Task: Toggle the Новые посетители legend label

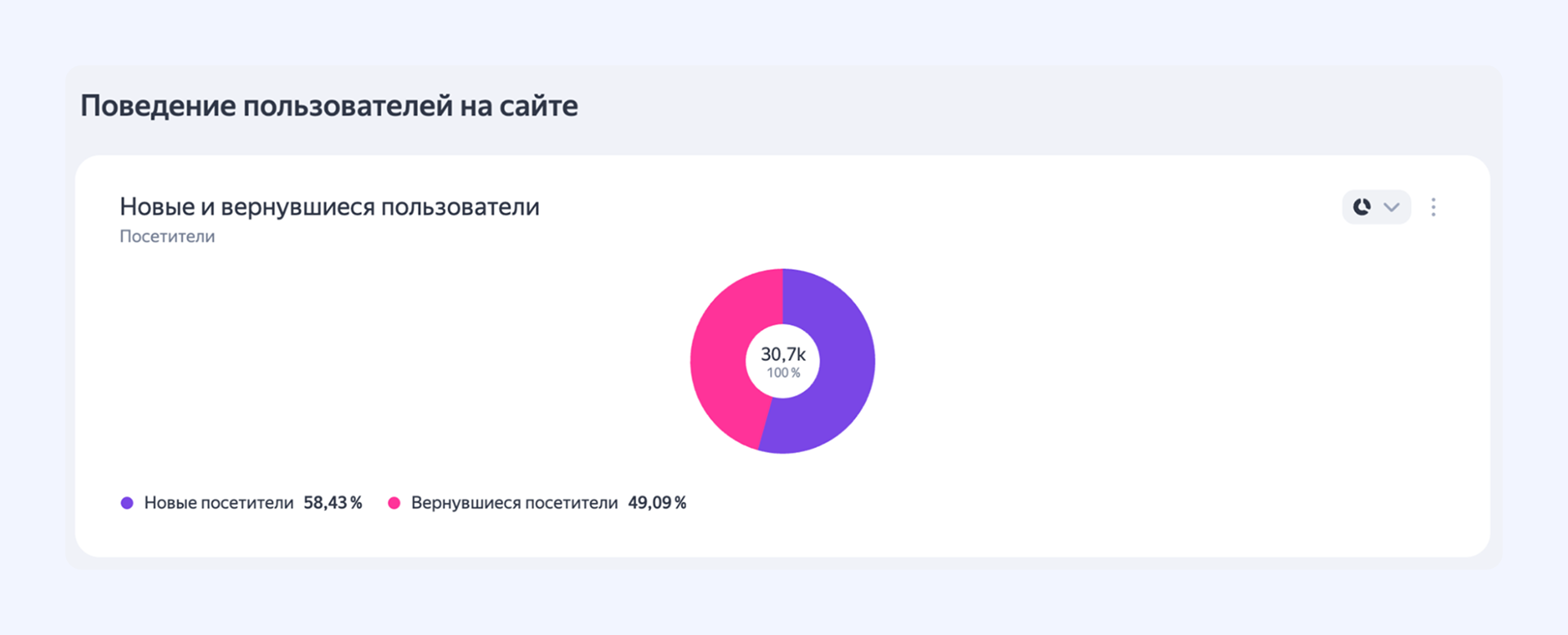Action: [218, 503]
